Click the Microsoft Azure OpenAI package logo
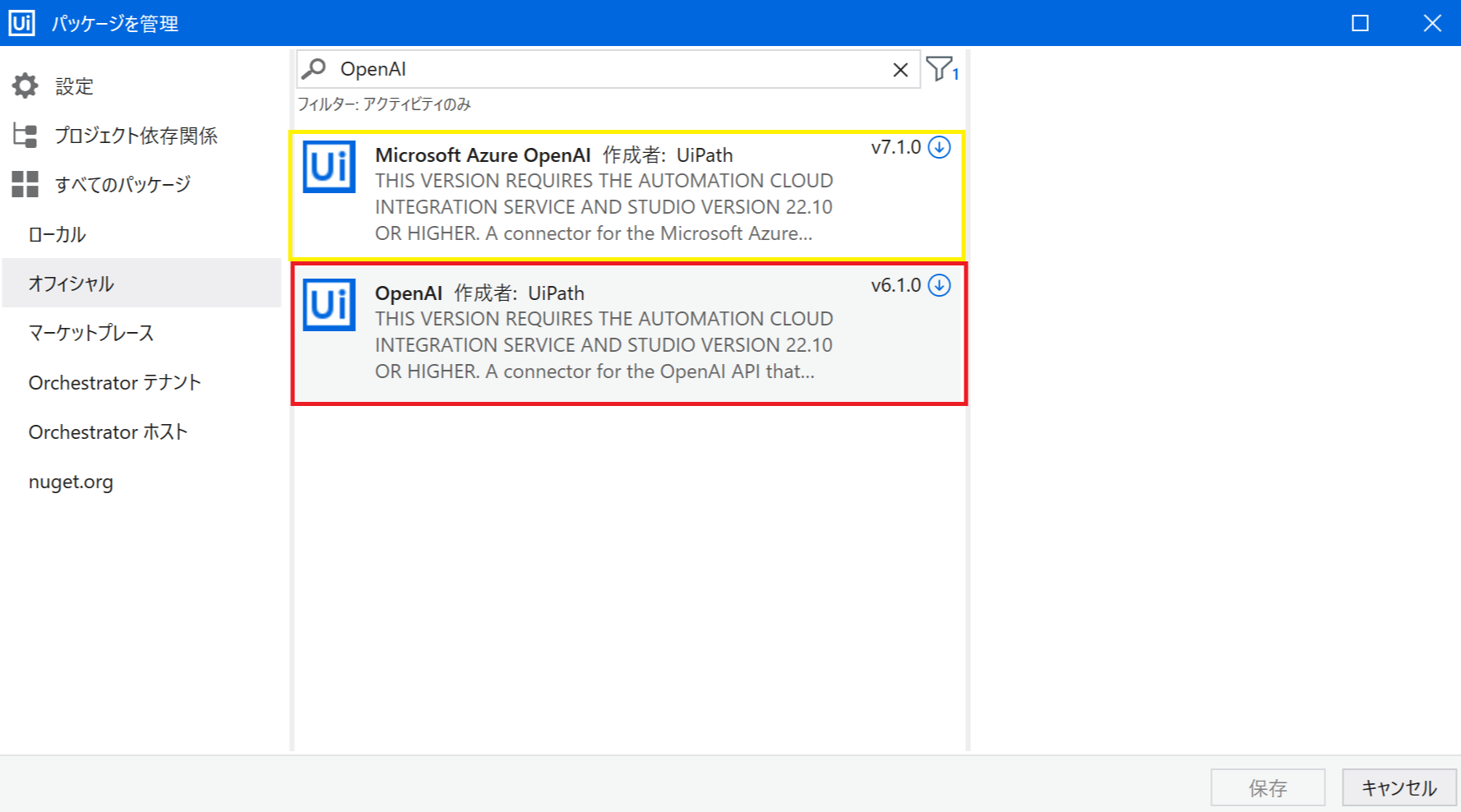1461x812 pixels. (329, 167)
